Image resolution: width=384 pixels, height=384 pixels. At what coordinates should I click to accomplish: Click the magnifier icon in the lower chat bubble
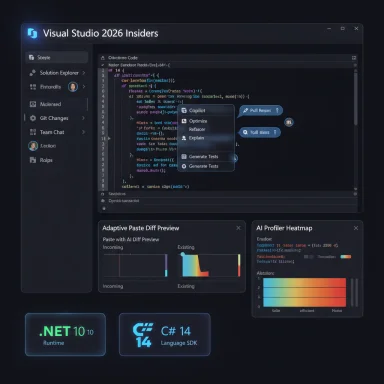click(x=245, y=132)
